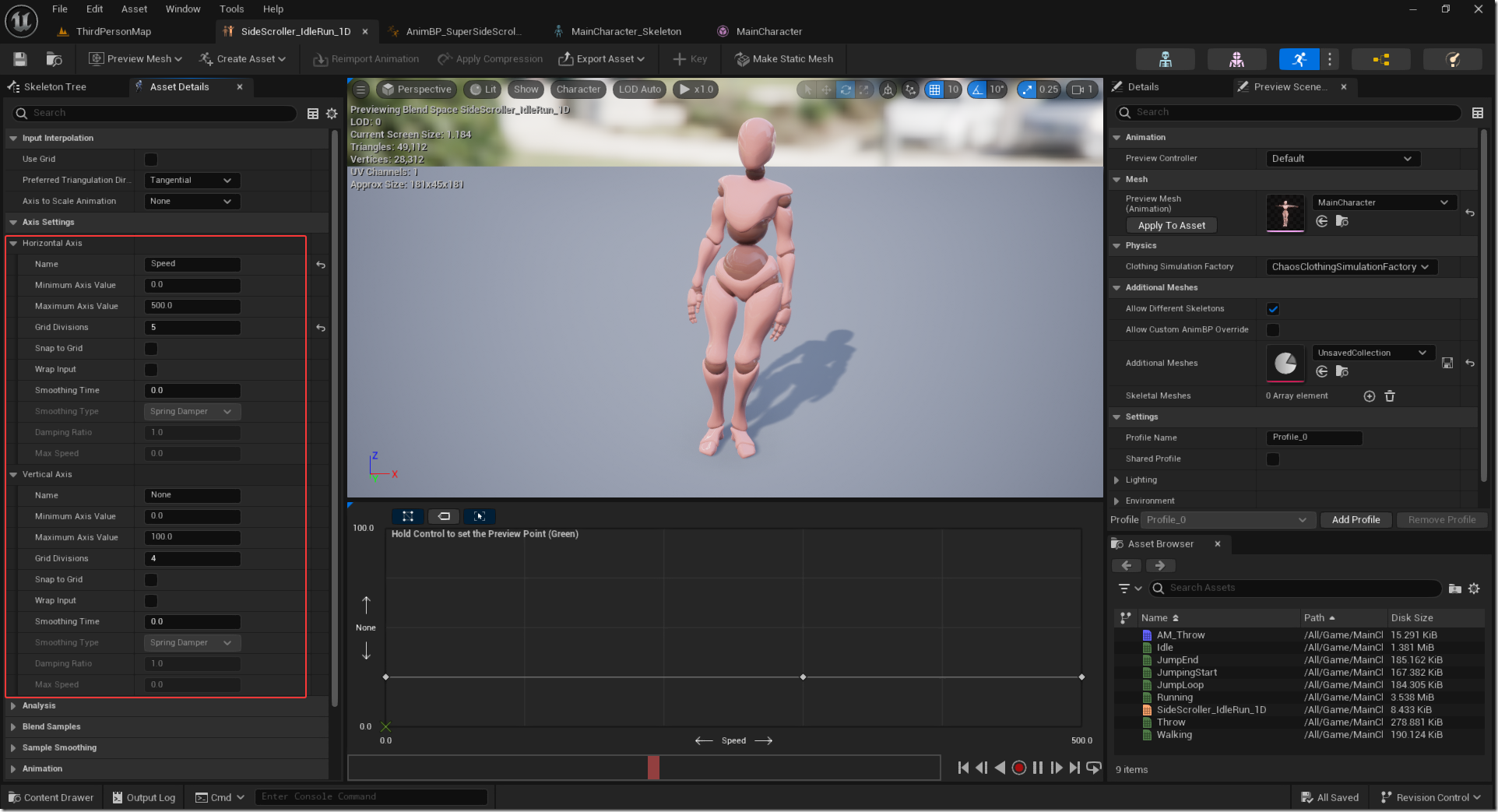Expand the Analysis section

click(13, 706)
